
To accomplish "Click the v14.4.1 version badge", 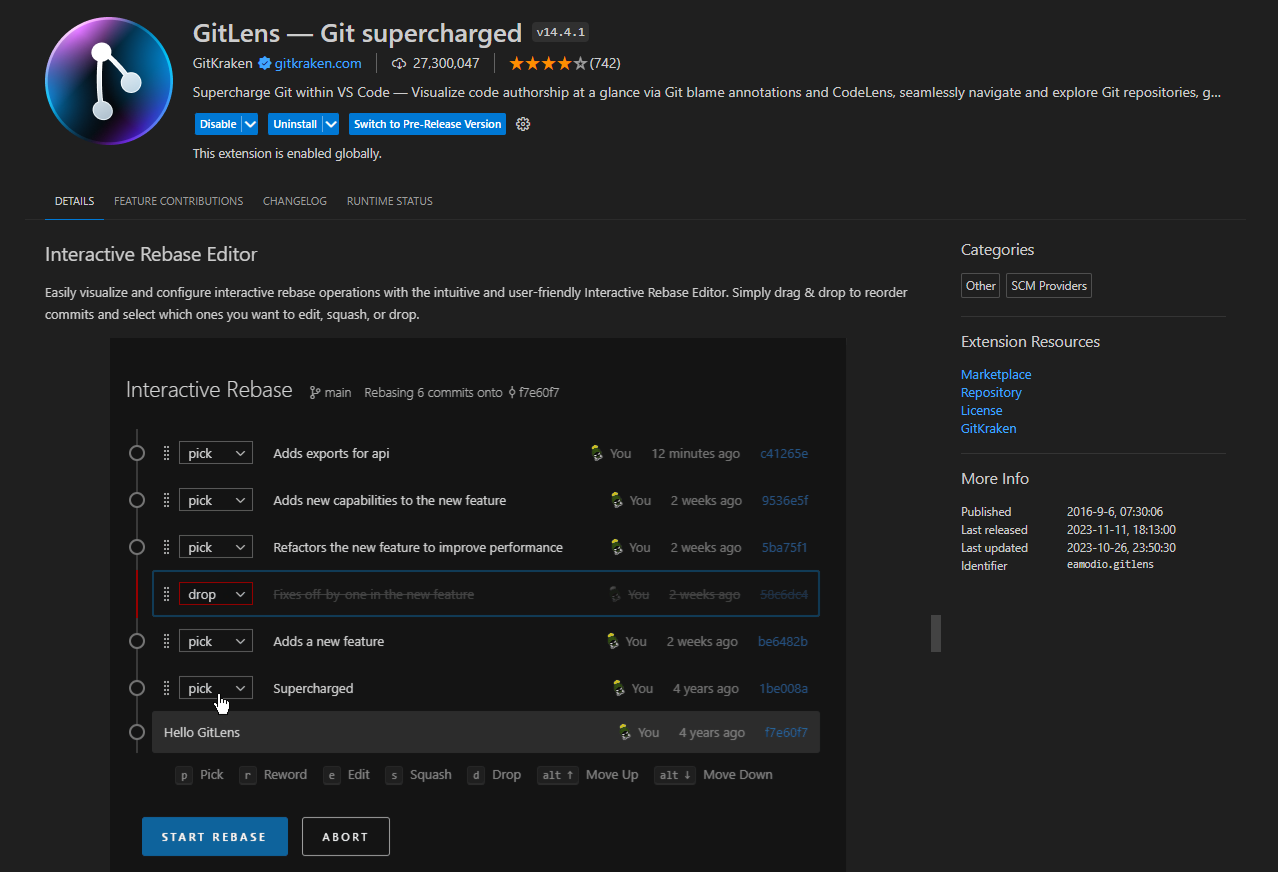I will 560,32.
